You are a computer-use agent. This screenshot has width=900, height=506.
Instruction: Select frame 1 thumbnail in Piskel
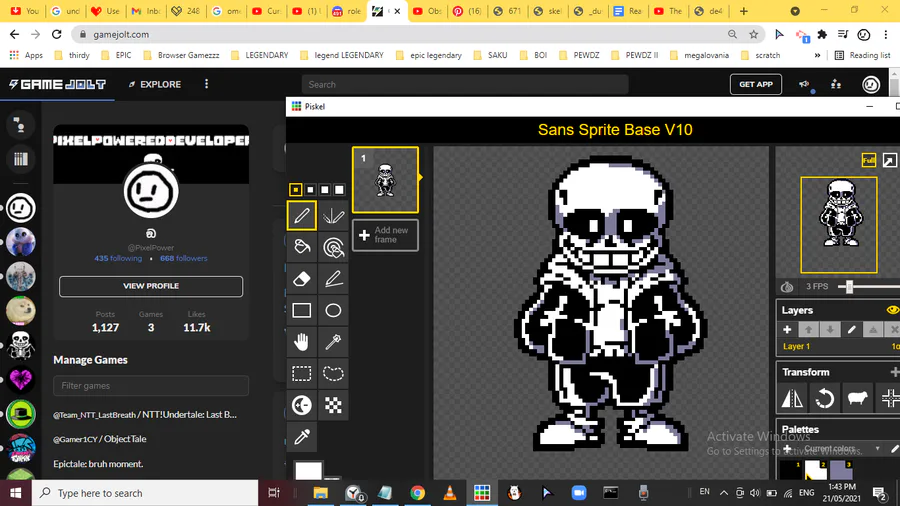(x=385, y=180)
